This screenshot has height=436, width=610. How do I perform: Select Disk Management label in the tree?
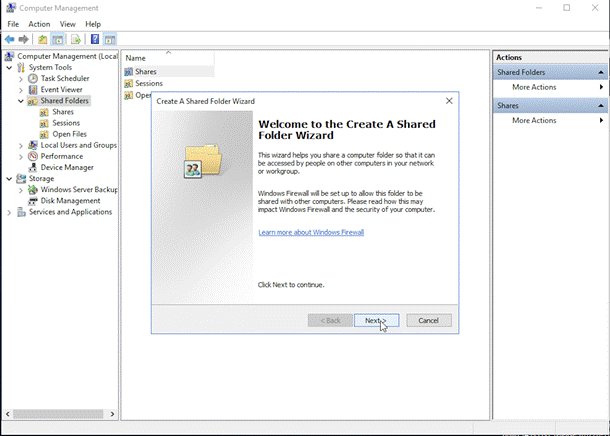click(x=70, y=201)
